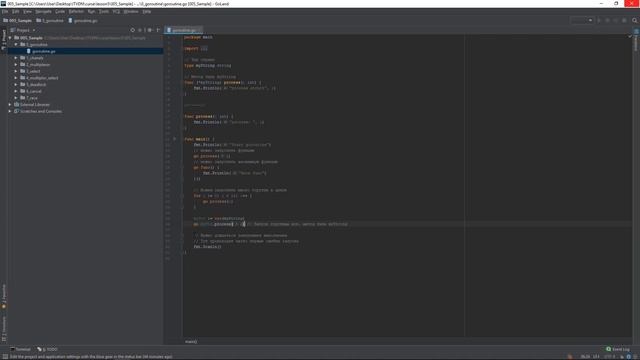Click the UTF-8 encoding indicator in status bar
The width and height of the screenshot is (640, 360).
tap(609, 357)
